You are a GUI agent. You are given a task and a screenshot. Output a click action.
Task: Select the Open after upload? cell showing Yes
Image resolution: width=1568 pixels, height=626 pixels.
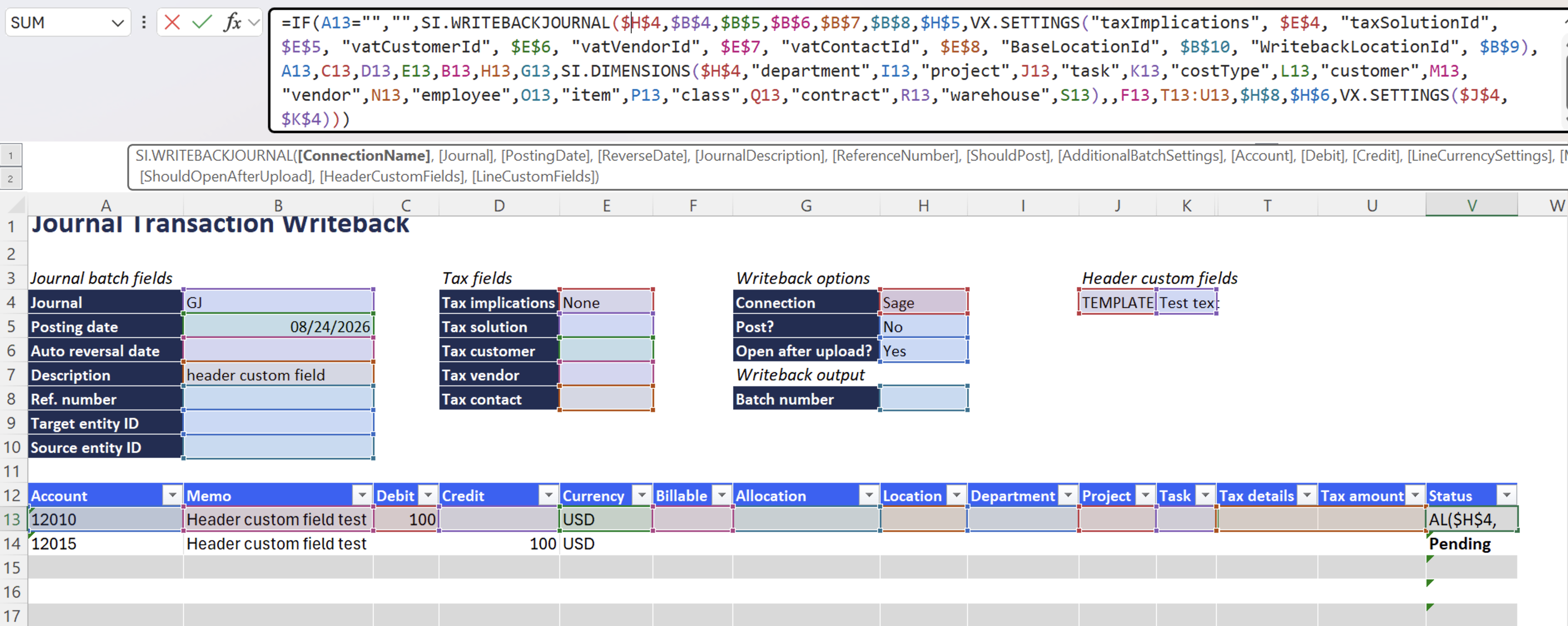tap(923, 350)
